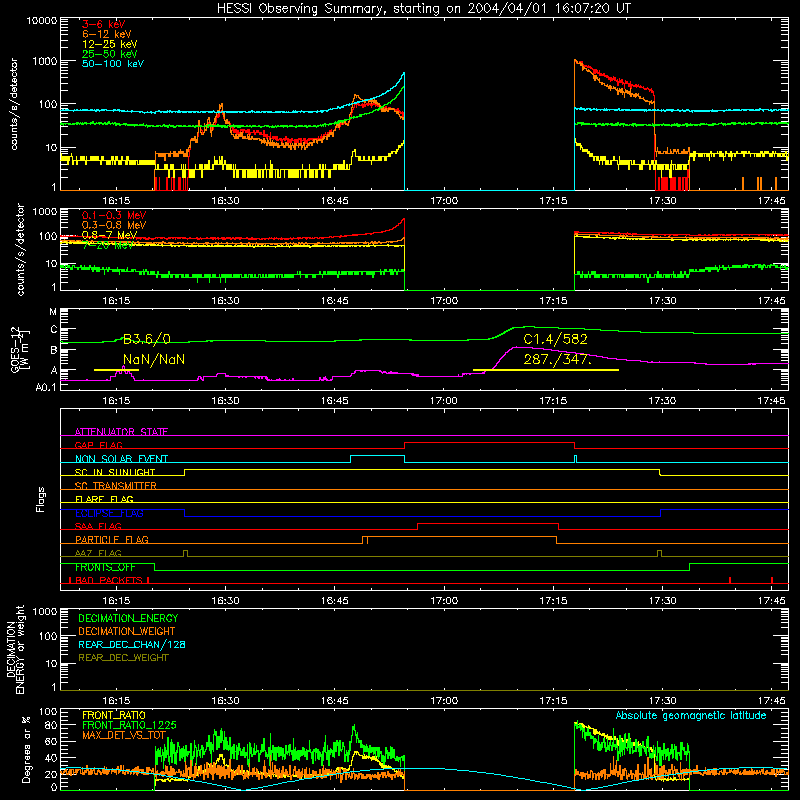This screenshot has height=800, width=800.
Task: Pick the yellow 12-25 keV legend entry
Action: pyautogui.click(x=110, y=44)
